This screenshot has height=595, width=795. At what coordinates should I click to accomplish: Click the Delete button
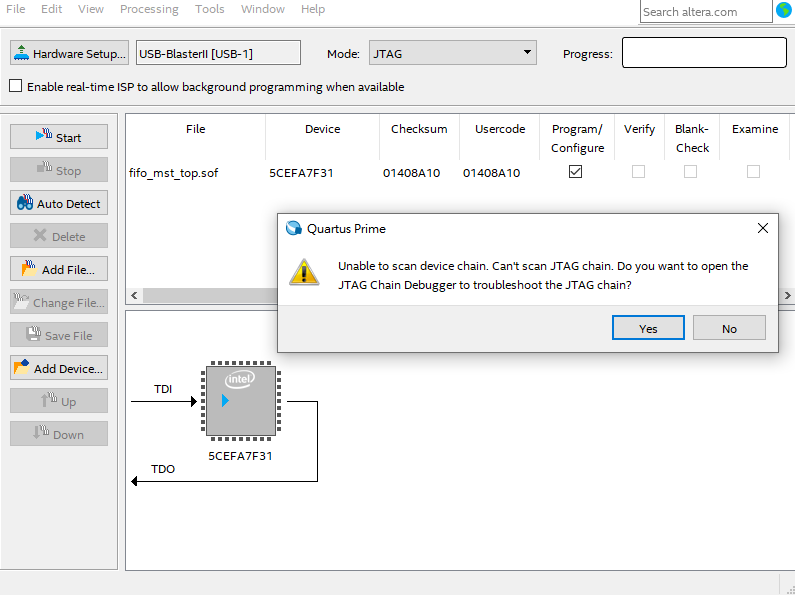pos(59,236)
